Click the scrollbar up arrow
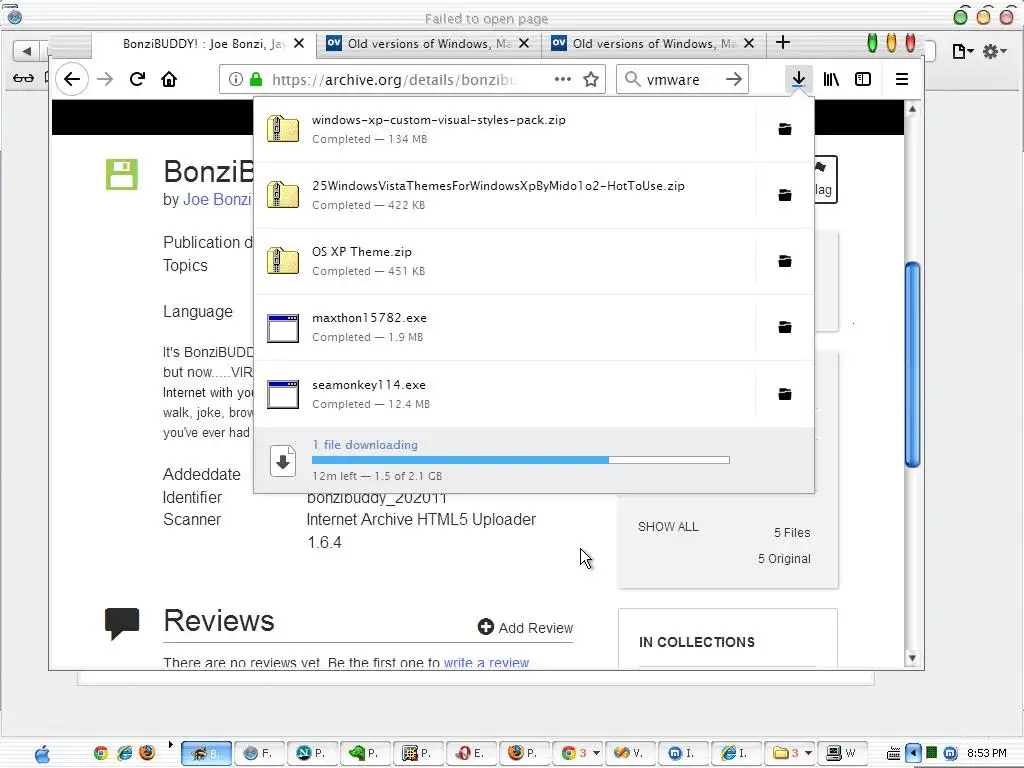Image resolution: width=1024 pixels, height=768 pixels. point(912,108)
